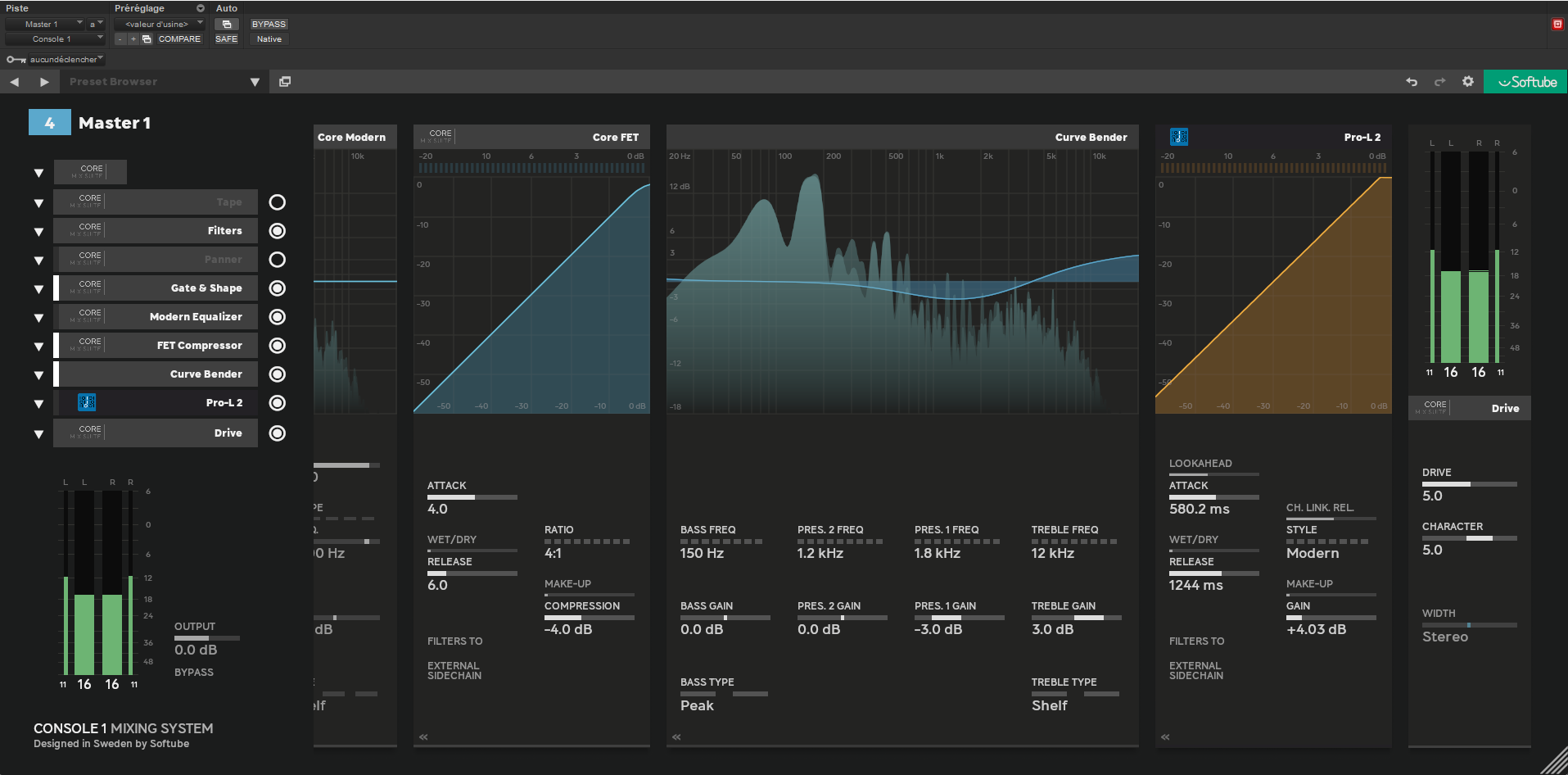The image size is (1568, 775).
Task: Open settings via the gear icon
Action: [x=1468, y=82]
